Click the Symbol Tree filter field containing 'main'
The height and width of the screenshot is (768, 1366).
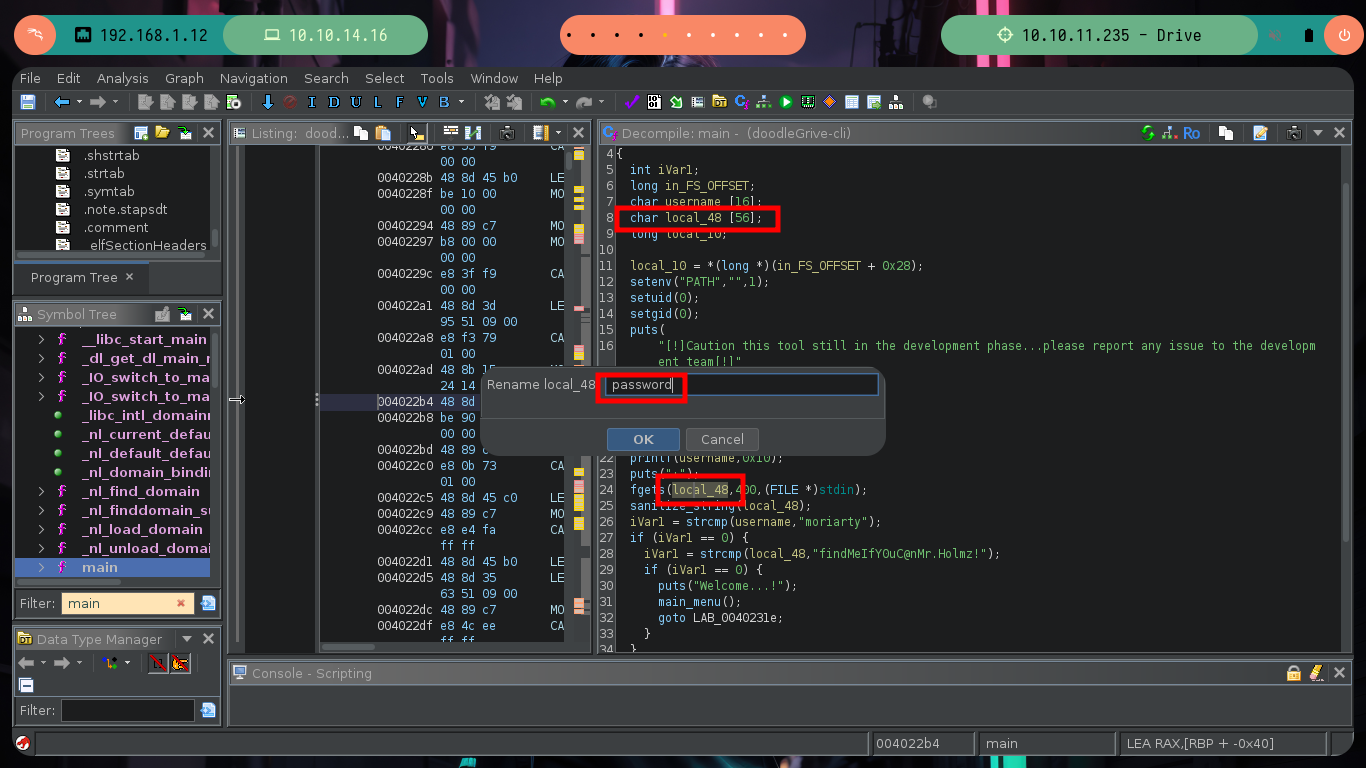click(128, 603)
